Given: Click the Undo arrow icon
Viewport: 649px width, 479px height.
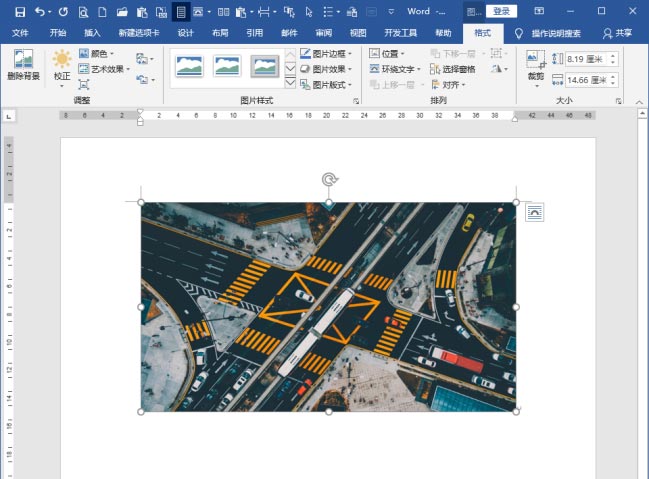Looking at the screenshot, I should point(39,12).
